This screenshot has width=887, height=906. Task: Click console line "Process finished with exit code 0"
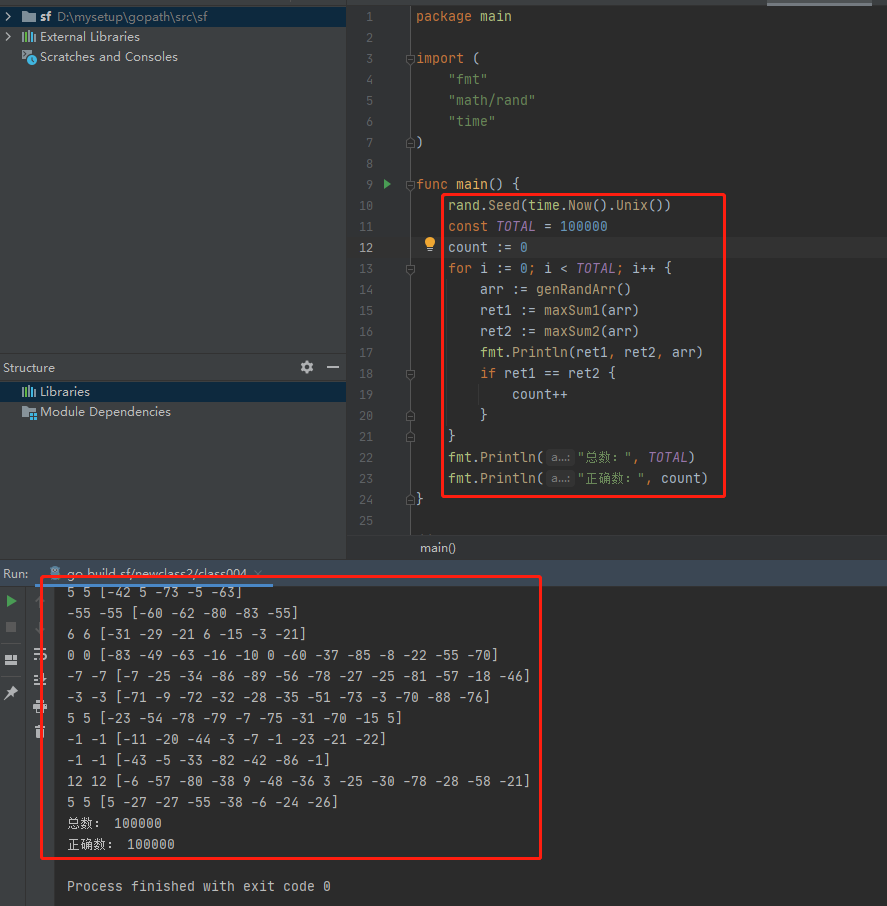[199, 886]
